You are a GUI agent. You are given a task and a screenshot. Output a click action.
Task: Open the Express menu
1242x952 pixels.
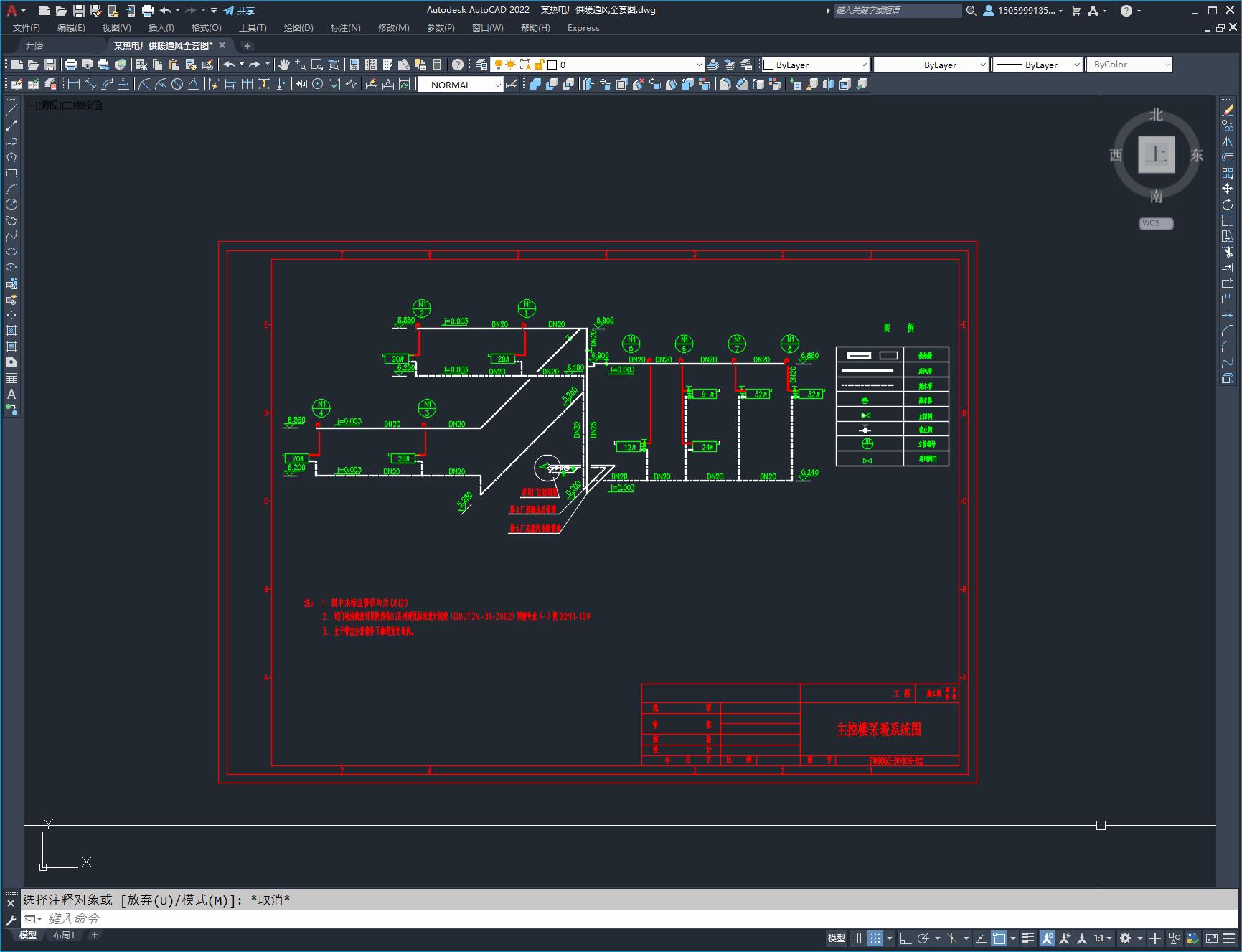tap(583, 28)
